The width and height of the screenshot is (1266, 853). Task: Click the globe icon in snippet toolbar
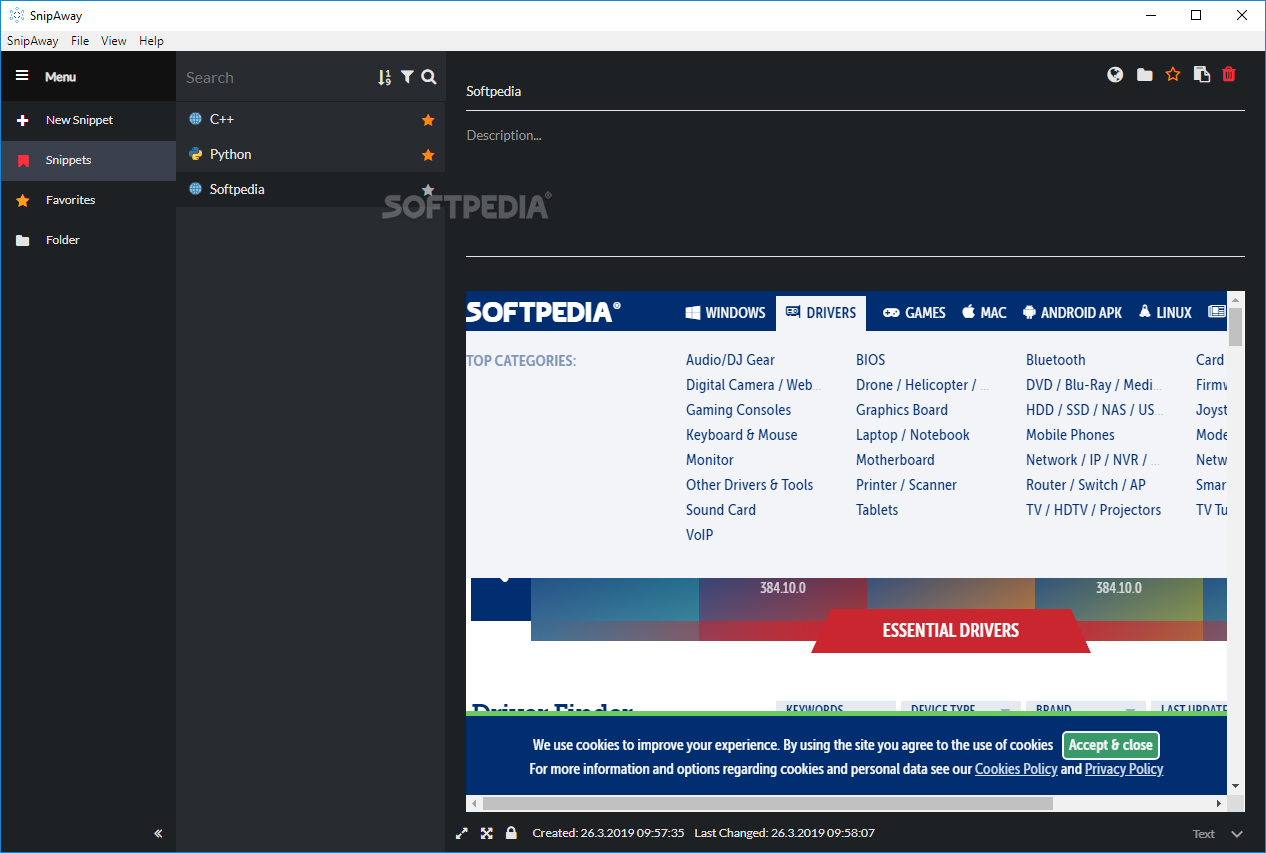[1115, 74]
